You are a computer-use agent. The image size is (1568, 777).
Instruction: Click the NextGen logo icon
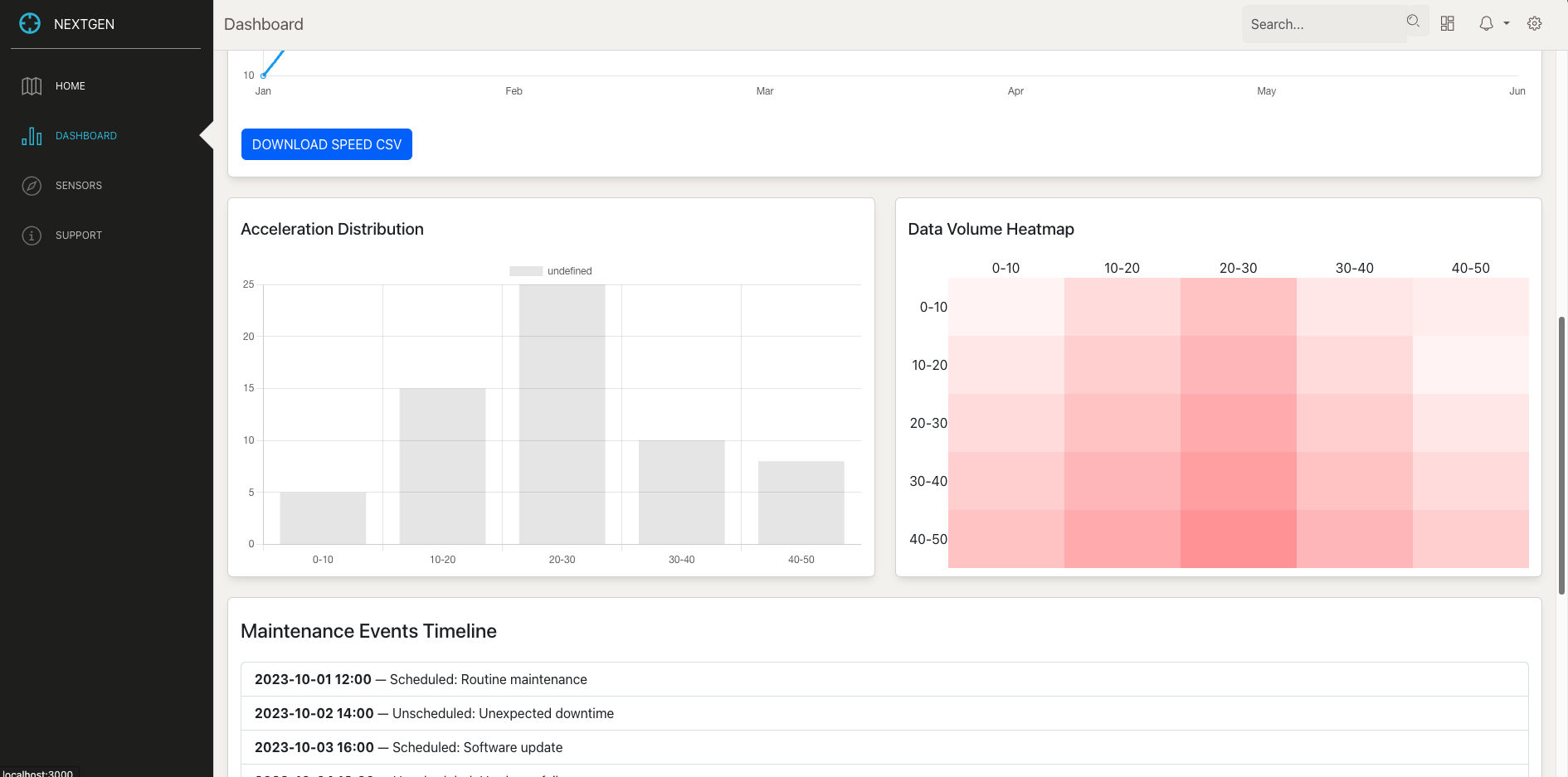pos(30,24)
